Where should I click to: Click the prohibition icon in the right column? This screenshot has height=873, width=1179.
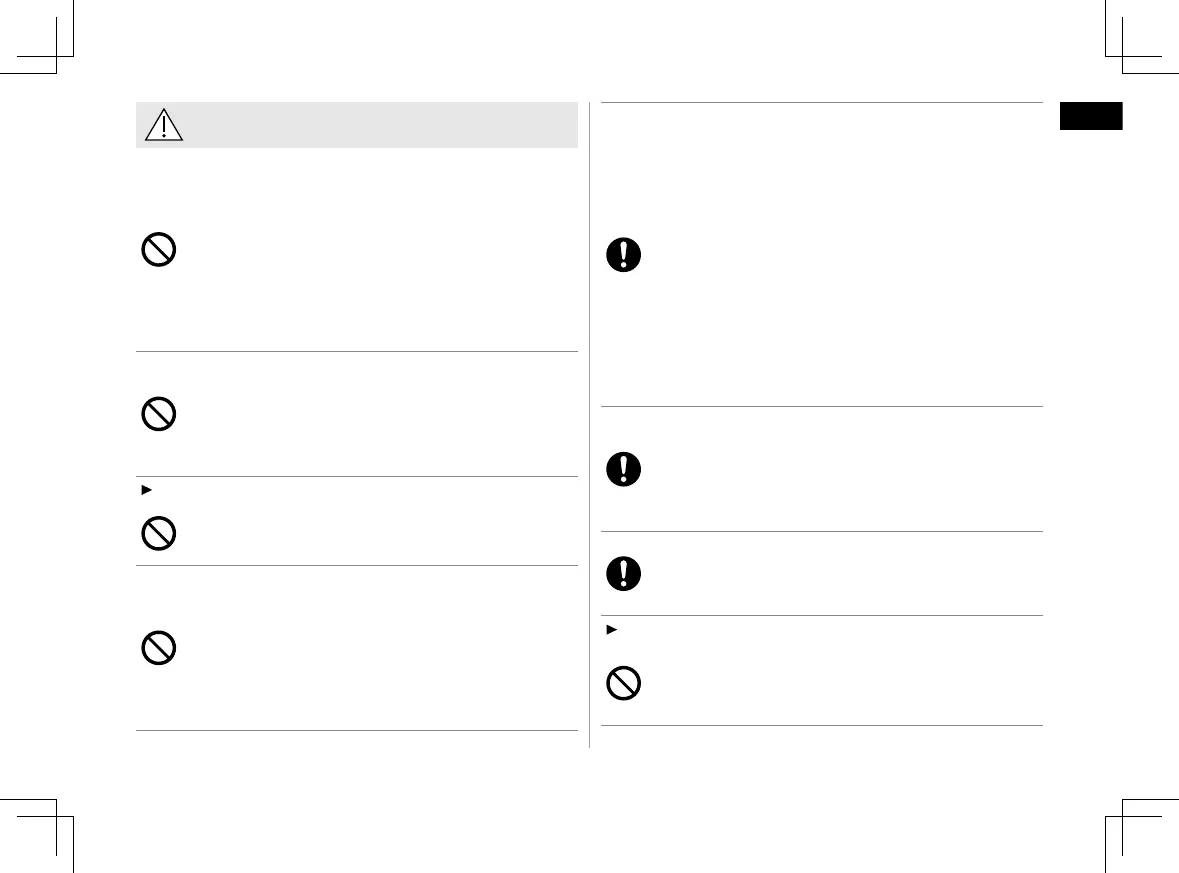[x=625, y=684]
